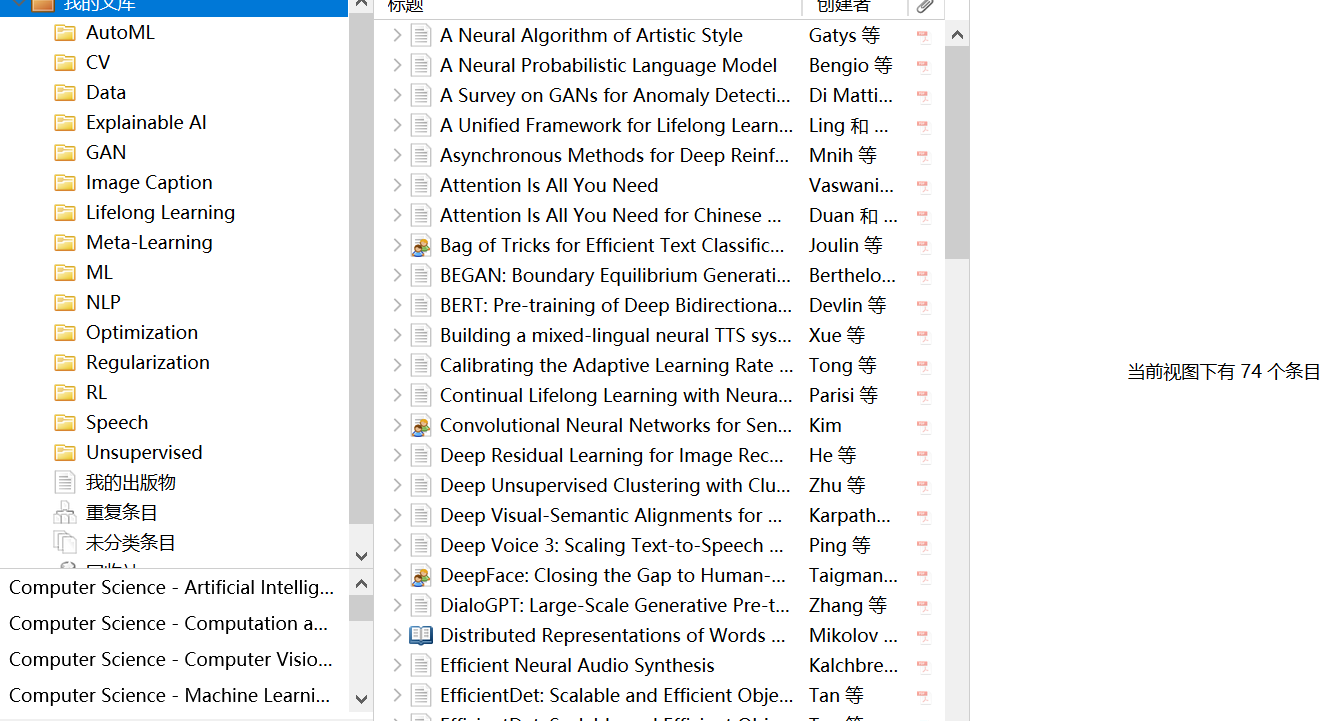The image size is (1342, 721).
Task: Click the RL collection folder icon
Action: 65,393
